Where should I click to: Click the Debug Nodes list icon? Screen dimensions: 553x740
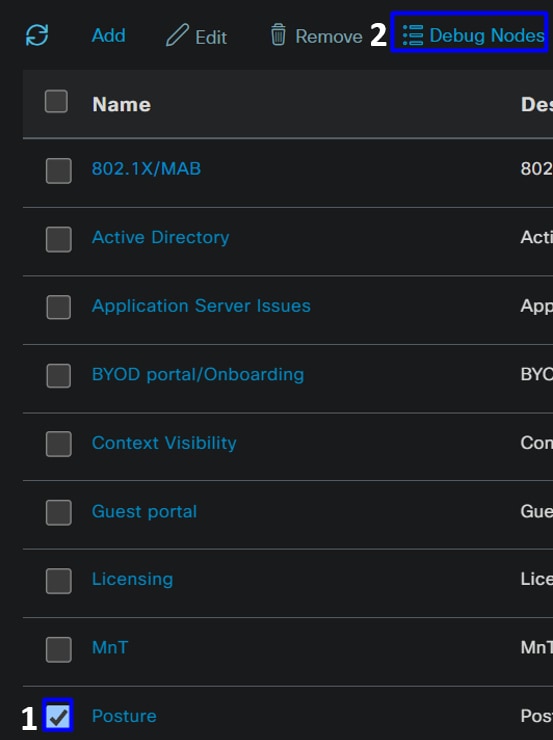(413, 35)
